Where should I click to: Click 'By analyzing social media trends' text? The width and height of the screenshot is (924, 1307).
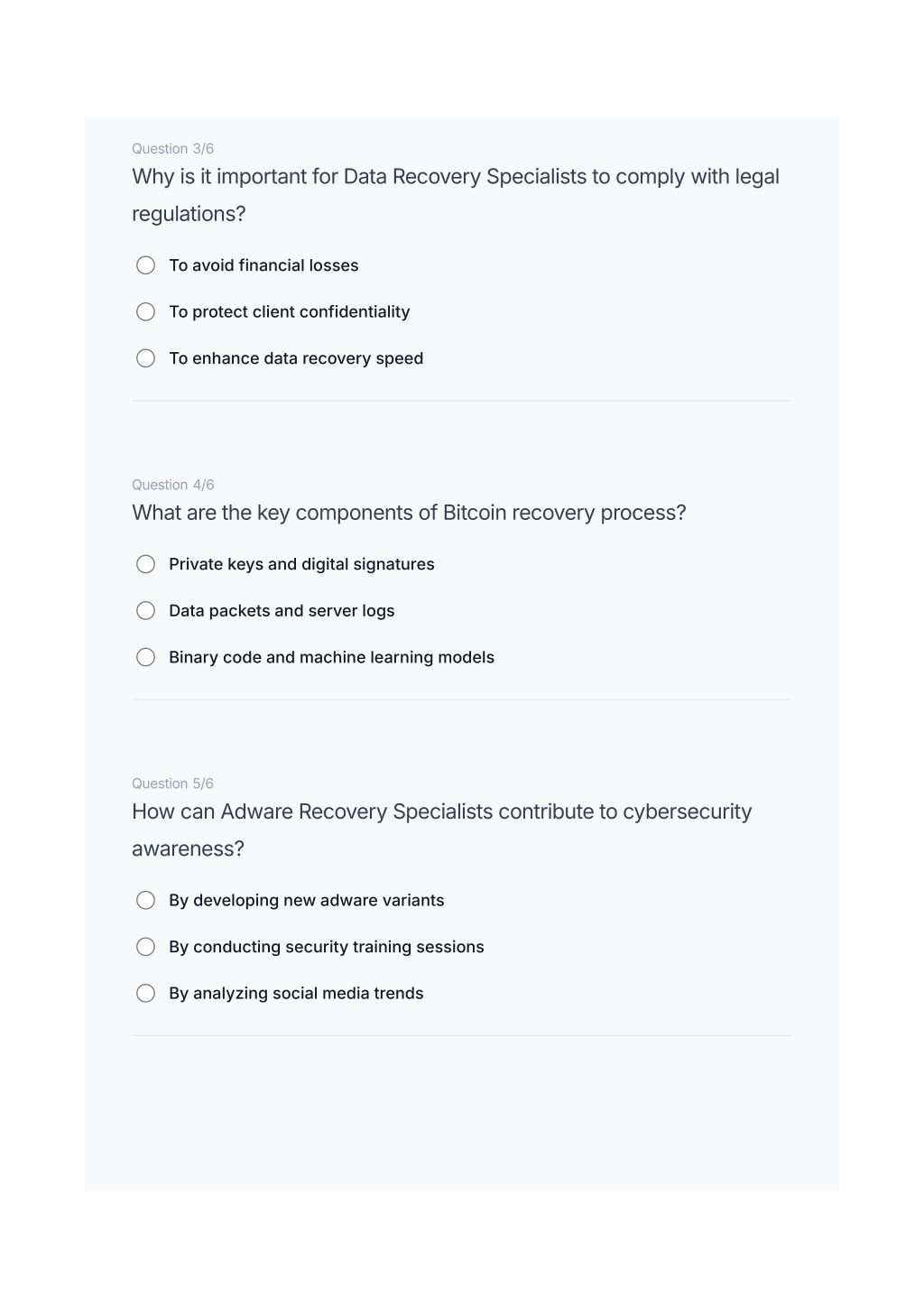296,993
